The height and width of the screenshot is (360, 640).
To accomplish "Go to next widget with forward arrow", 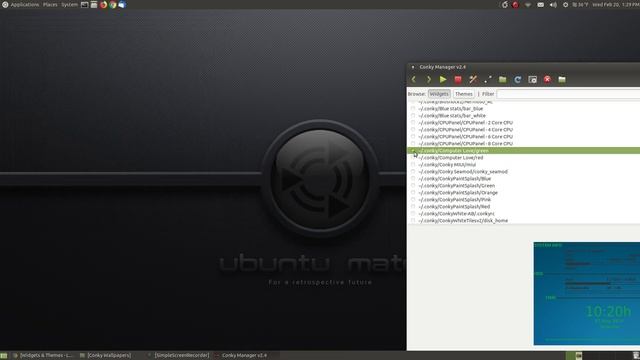I will (429, 80).
